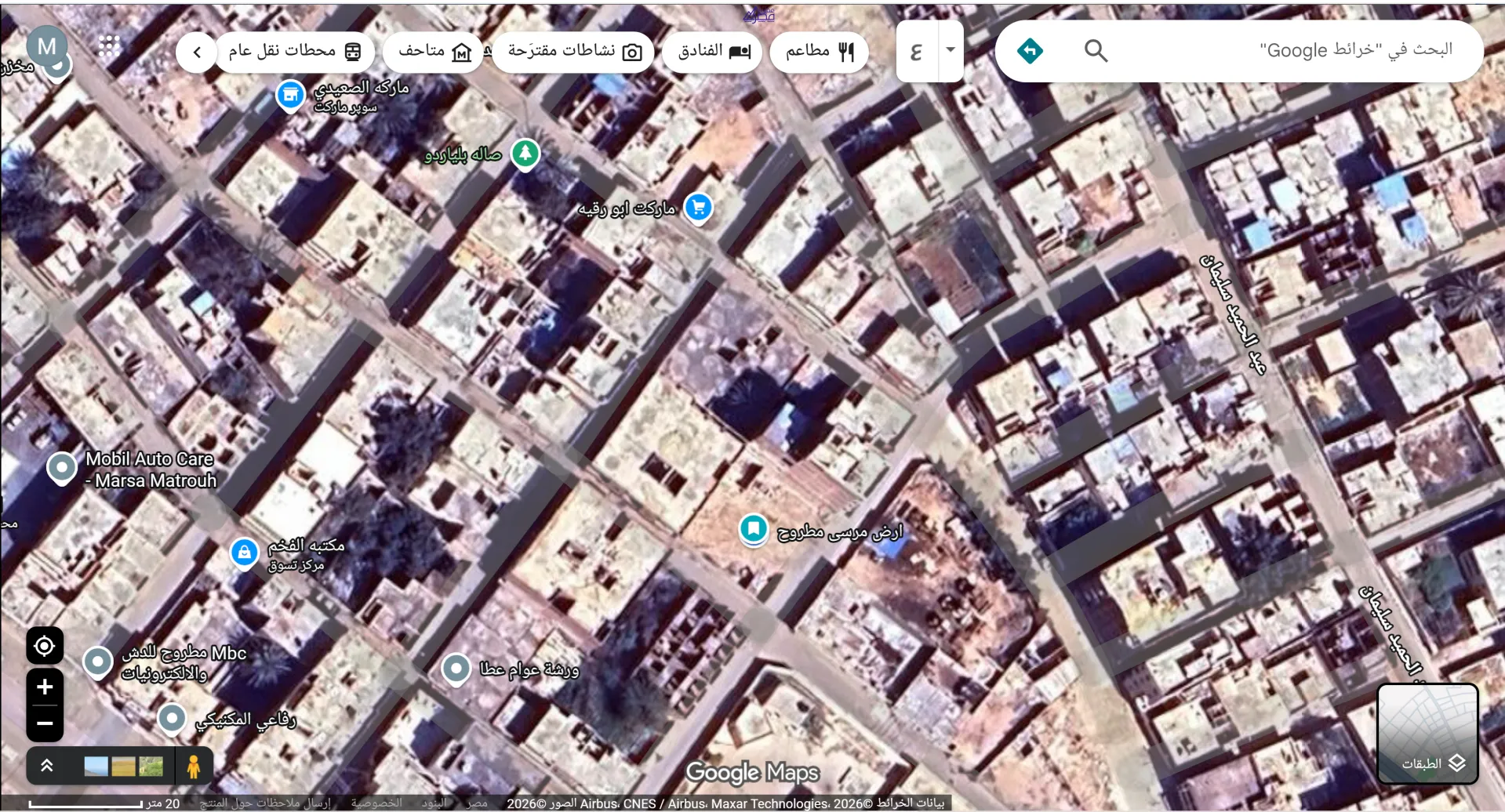Open the مكتبه الفخم shopping bag pin

245,554
